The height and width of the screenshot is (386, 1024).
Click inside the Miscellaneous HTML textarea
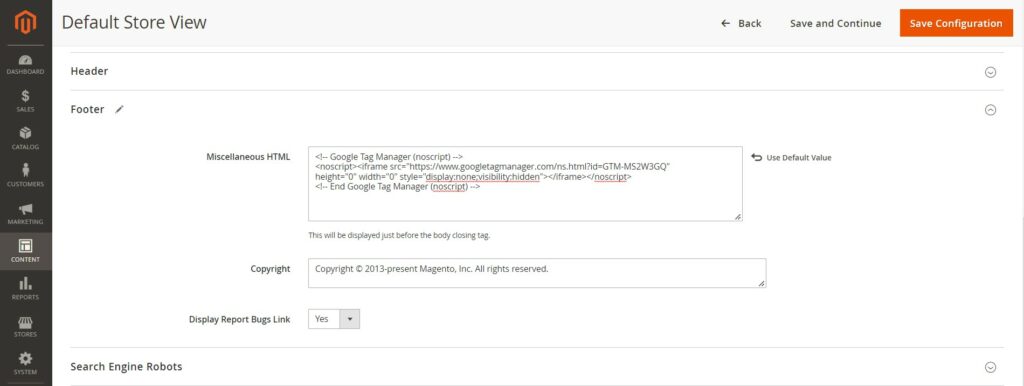tap(525, 184)
